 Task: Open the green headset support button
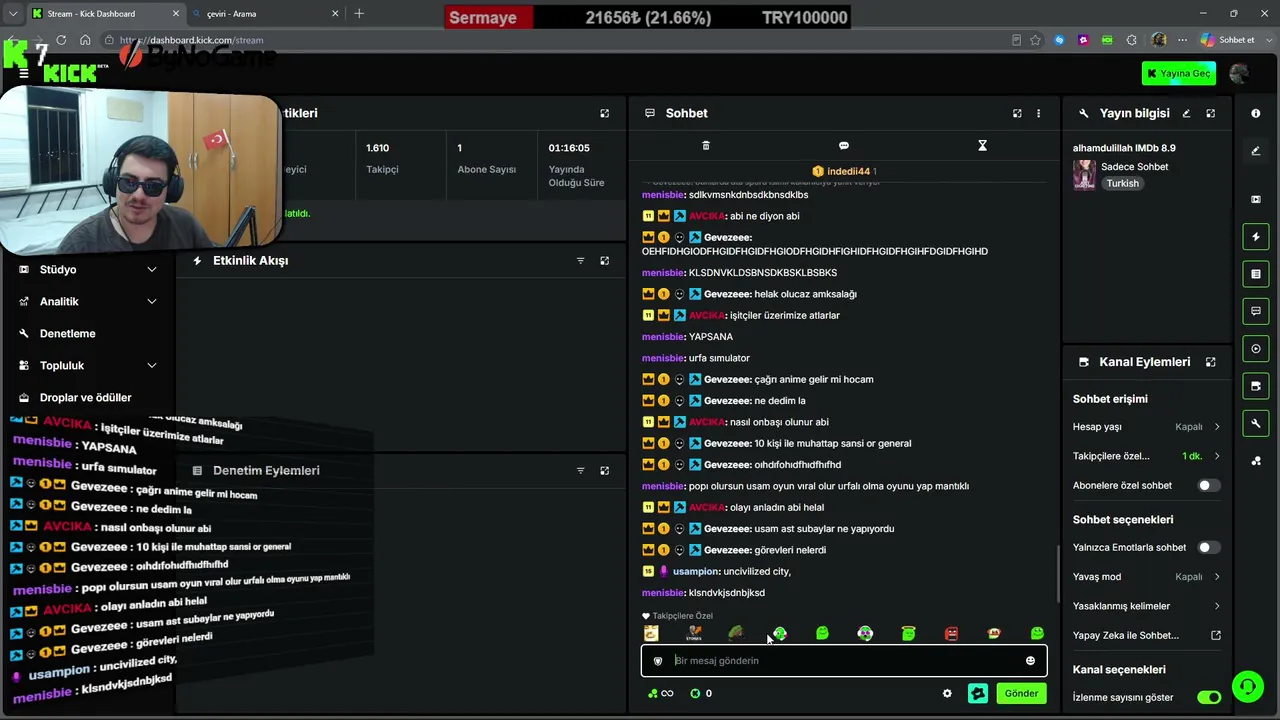pos(1247,687)
